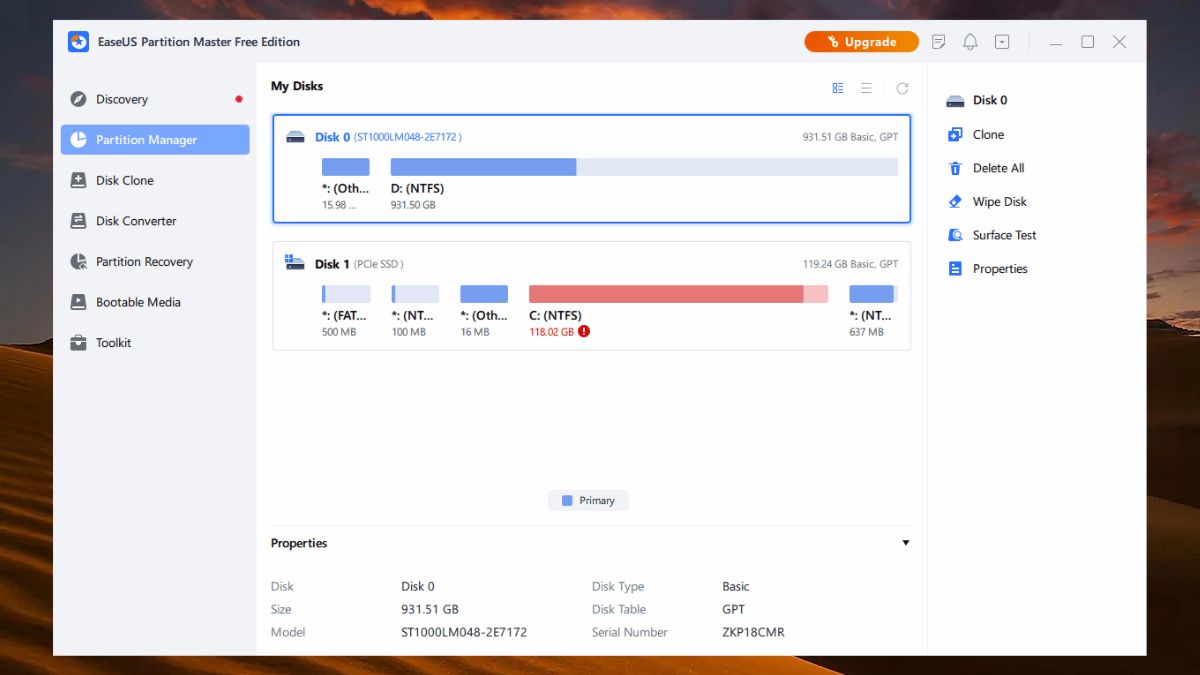Maximize the EaseUS window

coord(1088,42)
